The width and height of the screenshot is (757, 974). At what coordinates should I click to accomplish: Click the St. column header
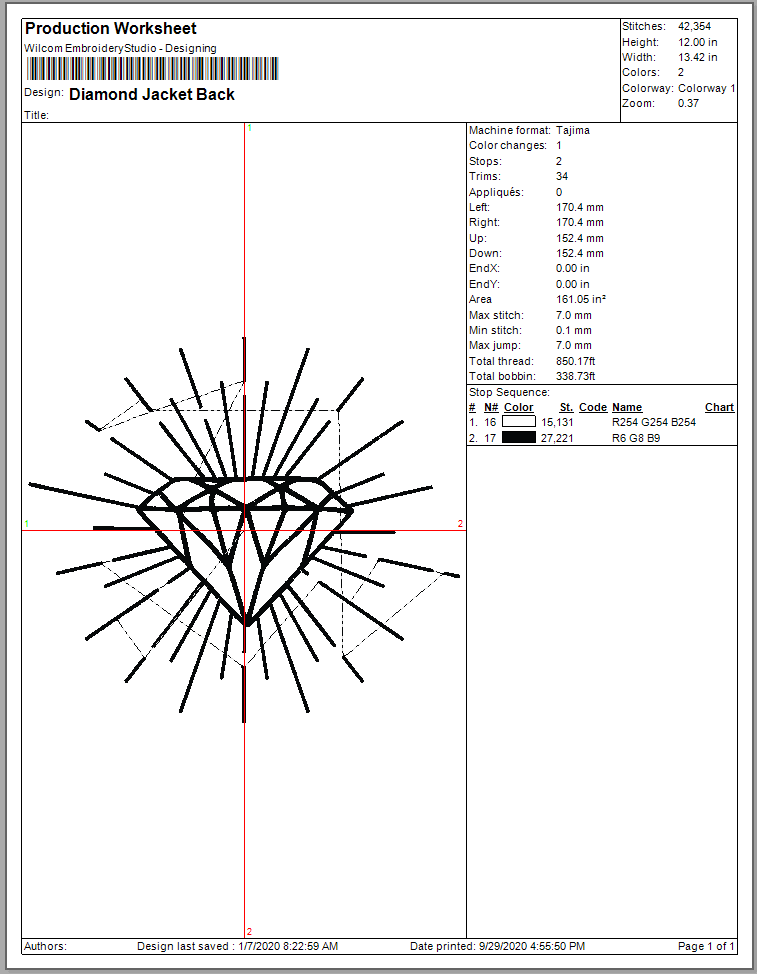pyautogui.click(x=566, y=408)
